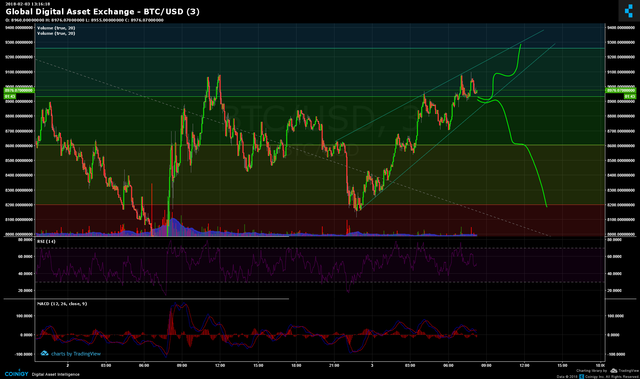
Task: Open the 'charts by TradingView' link
Action: tap(76, 354)
